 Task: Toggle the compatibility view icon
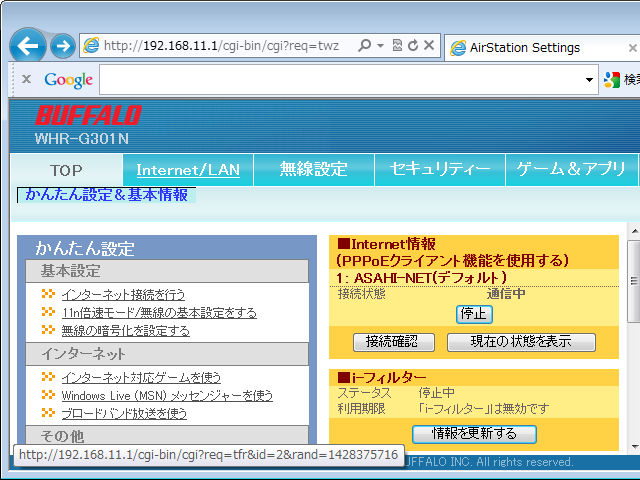coord(397,45)
